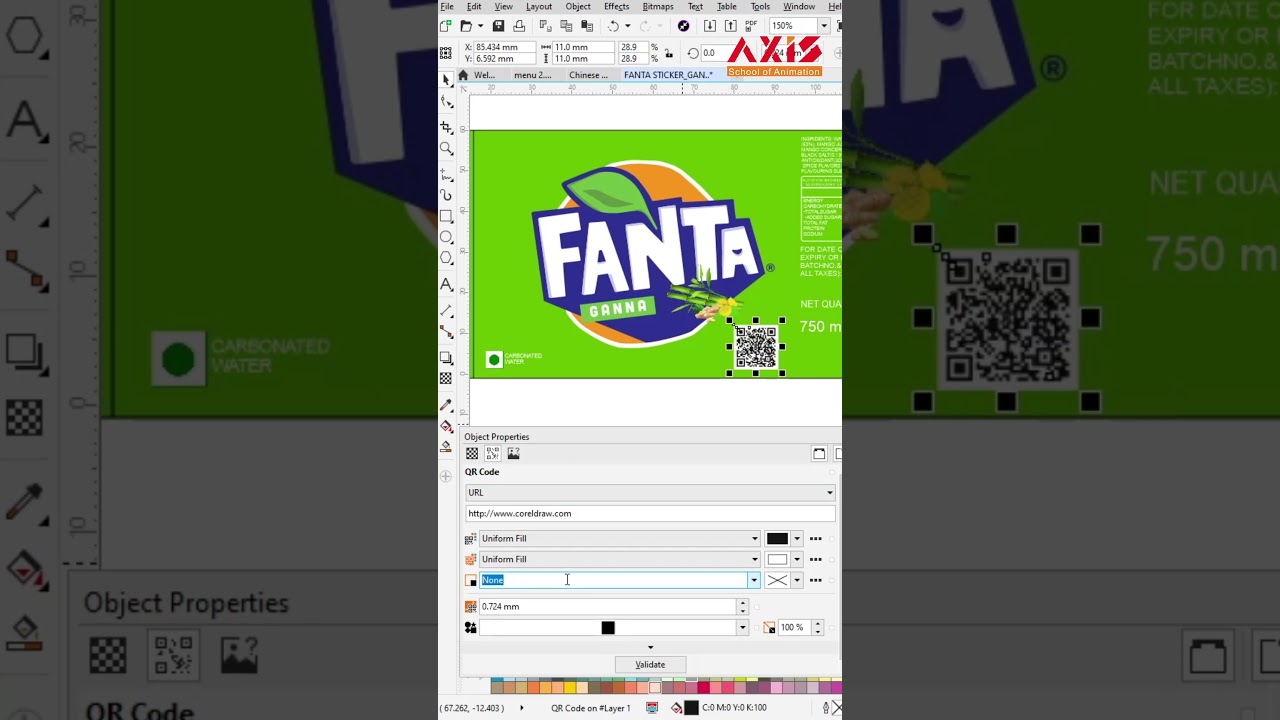Expand the None outline type dropdown
1280x720 pixels.
point(754,580)
